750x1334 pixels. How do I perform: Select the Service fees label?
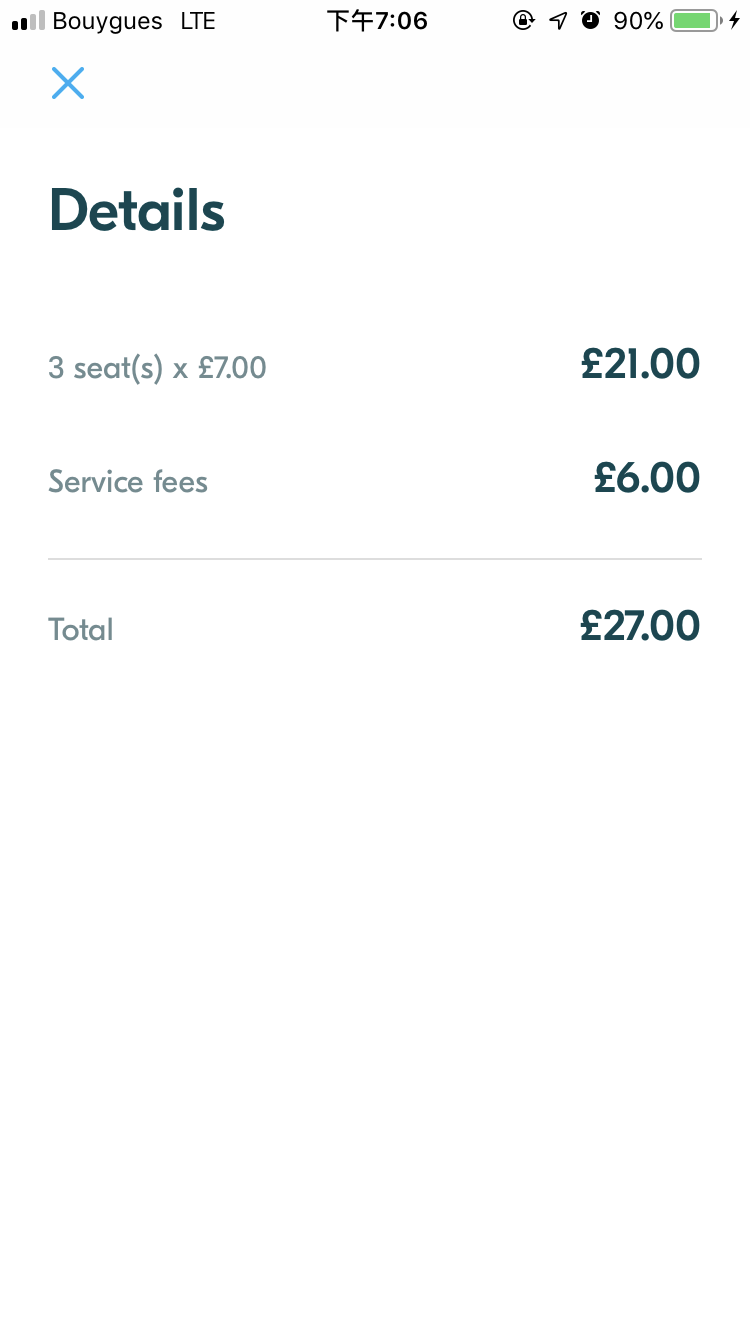tap(128, 482)
